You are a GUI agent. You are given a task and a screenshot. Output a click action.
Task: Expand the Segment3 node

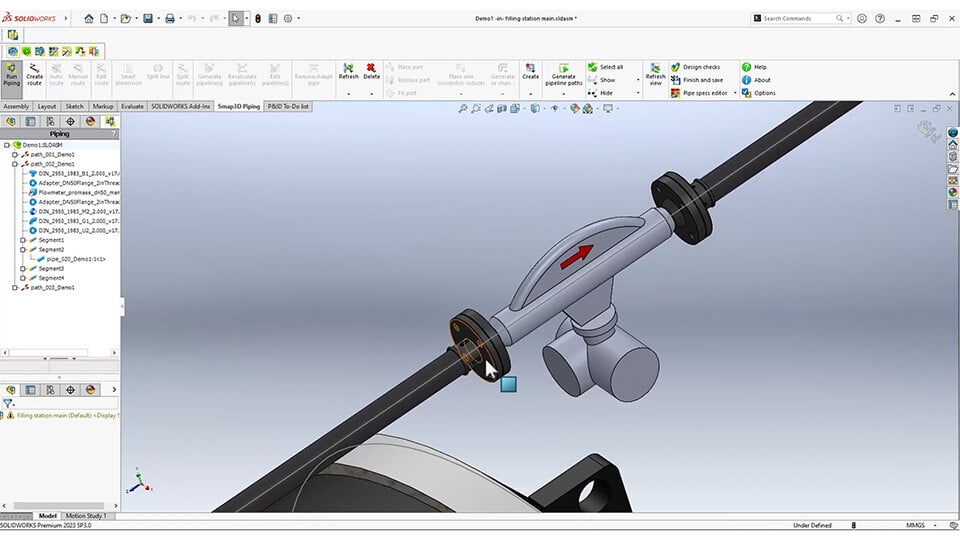click(x=23, y=269)
